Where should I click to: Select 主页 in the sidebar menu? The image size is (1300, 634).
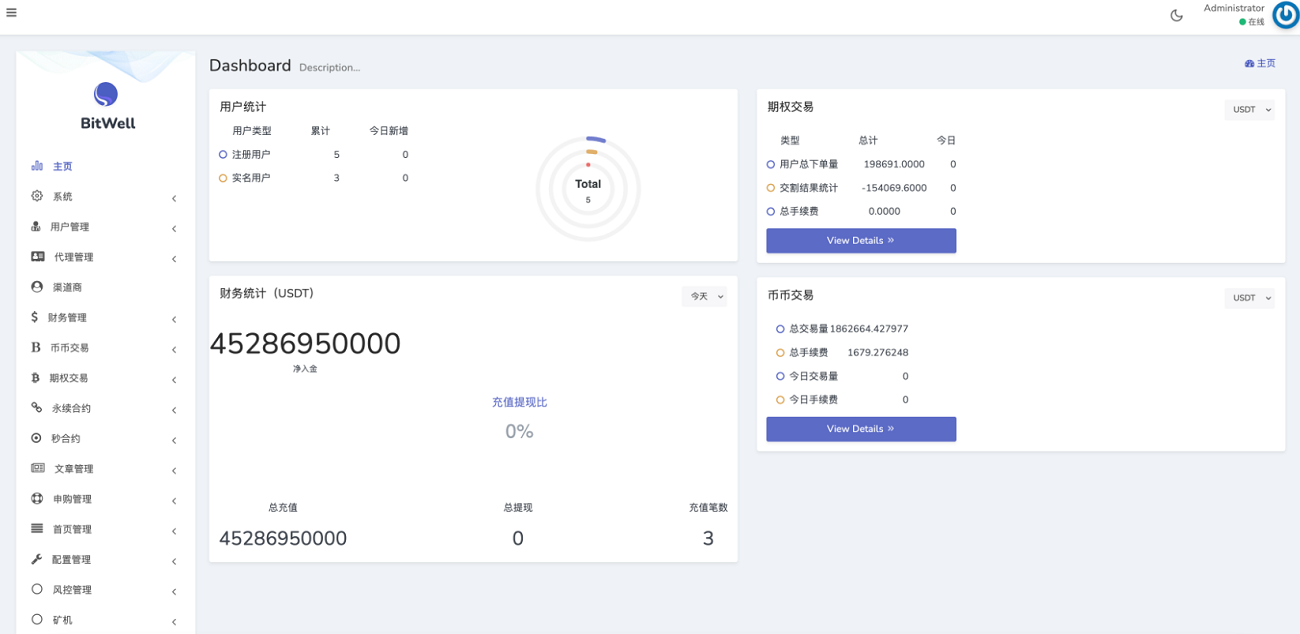(x=62, y=166)
